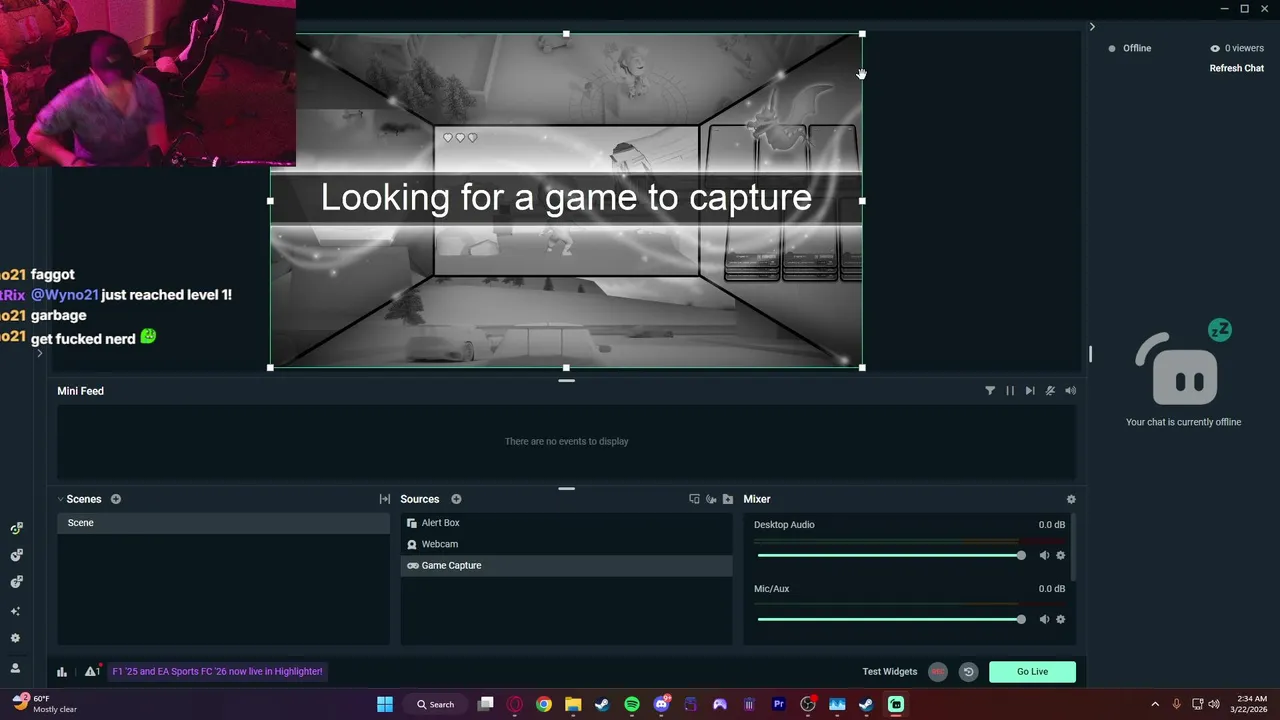1280x720 pixels.
Task: Open the sparkle Highlighter icon in sidebar
Action: [15, 611]
